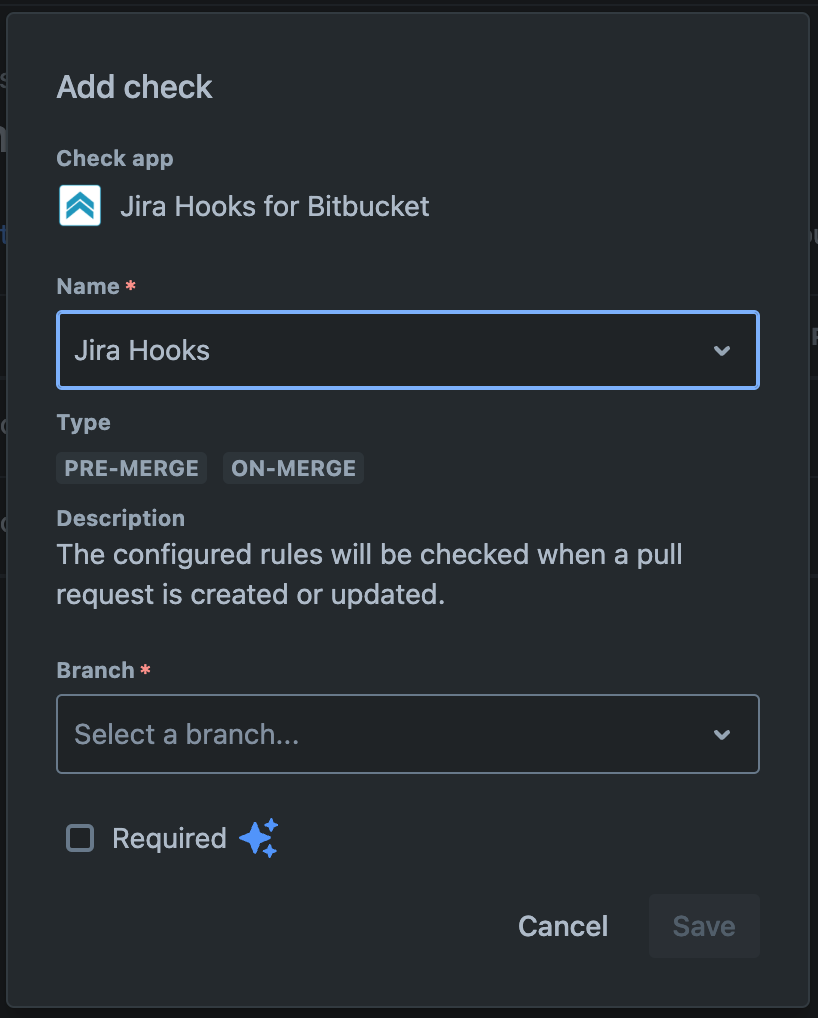
Task: Click the AI sparkles next to the checkbox
Action: 258,838
